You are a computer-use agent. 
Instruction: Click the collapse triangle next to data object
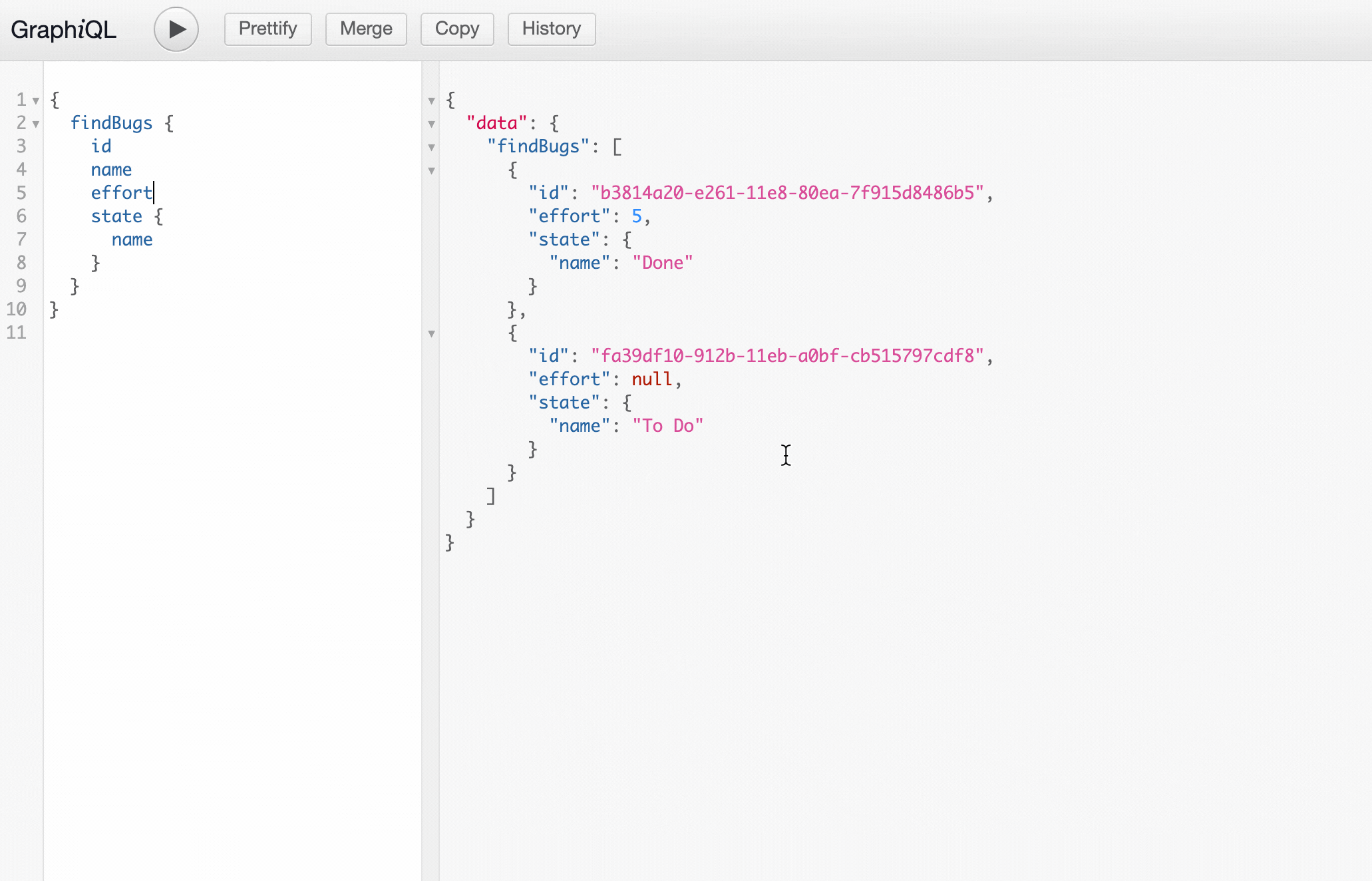[432, 124]
